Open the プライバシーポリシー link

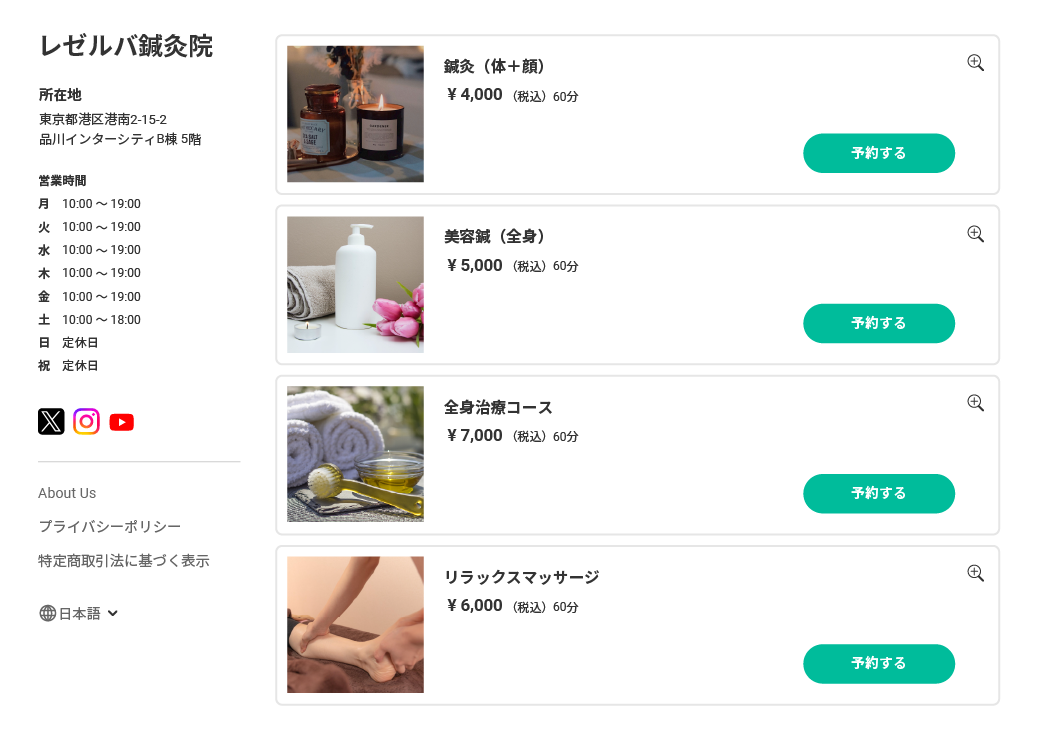coord(110,527)
